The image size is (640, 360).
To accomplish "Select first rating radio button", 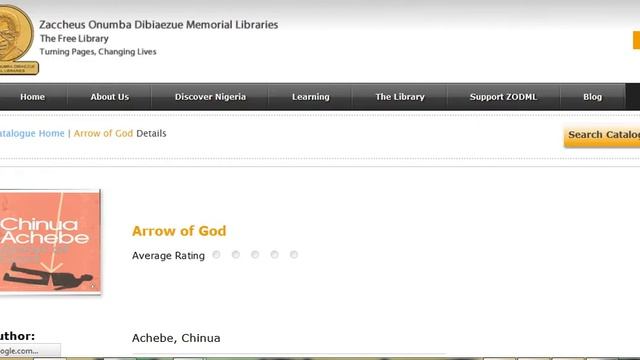I will pyautogui.click(x=216, y=255).
